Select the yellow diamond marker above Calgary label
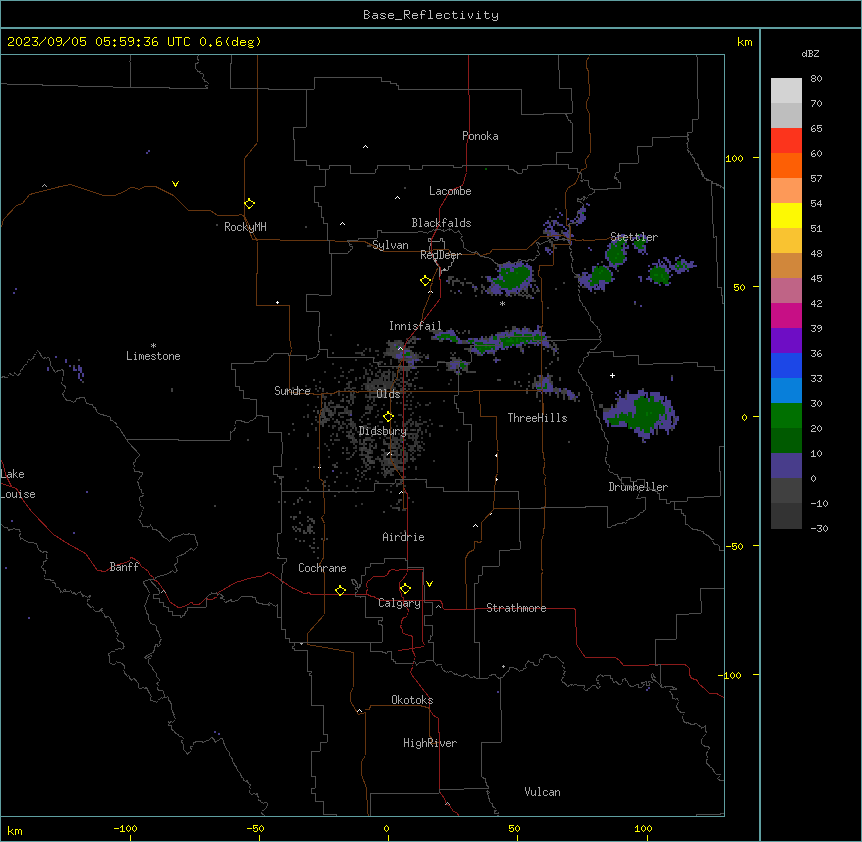862x842 pixels. tap(405, 589)
